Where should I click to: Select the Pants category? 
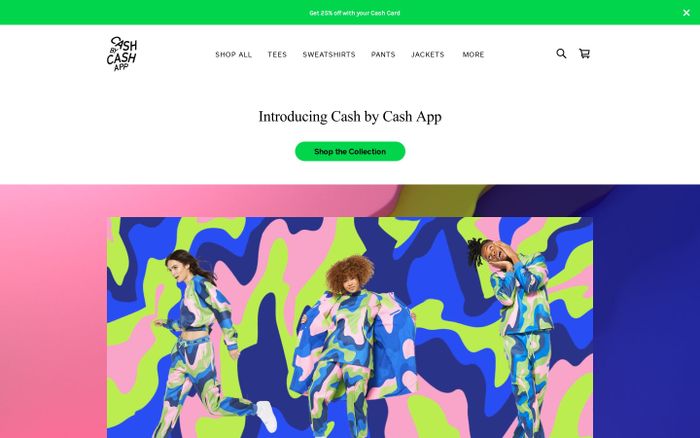click(383, 54)
